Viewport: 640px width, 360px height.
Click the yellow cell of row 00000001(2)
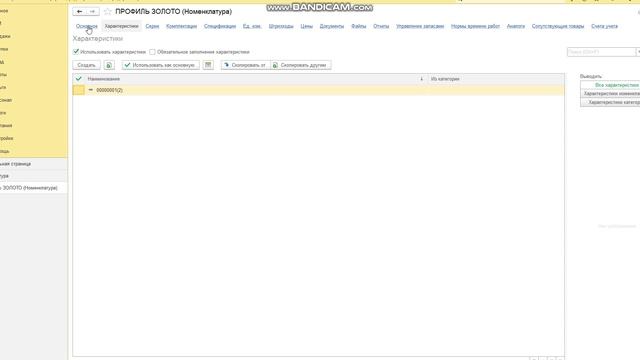point(79,90)
